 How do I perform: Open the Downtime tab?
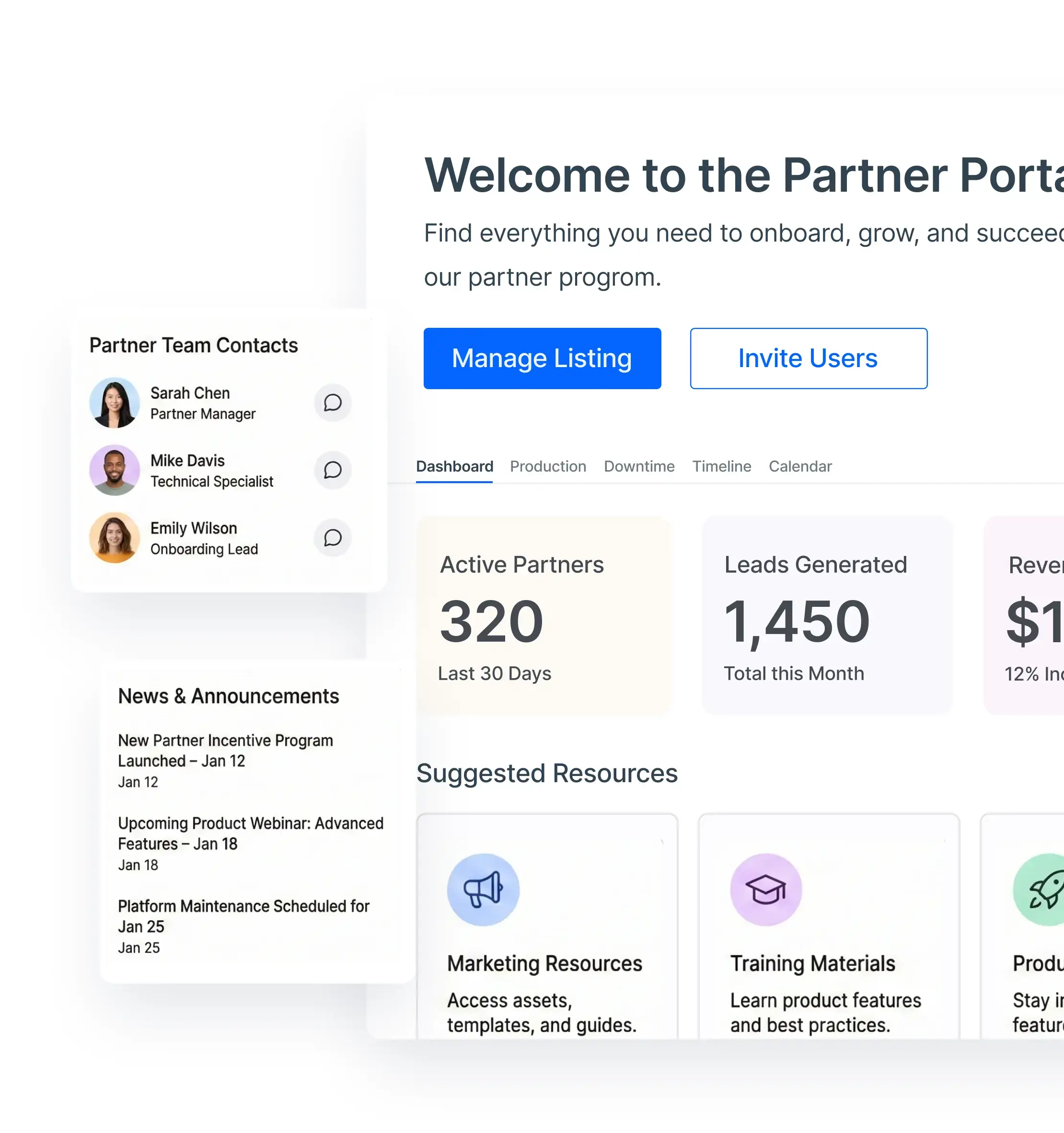tap(639, 466)
